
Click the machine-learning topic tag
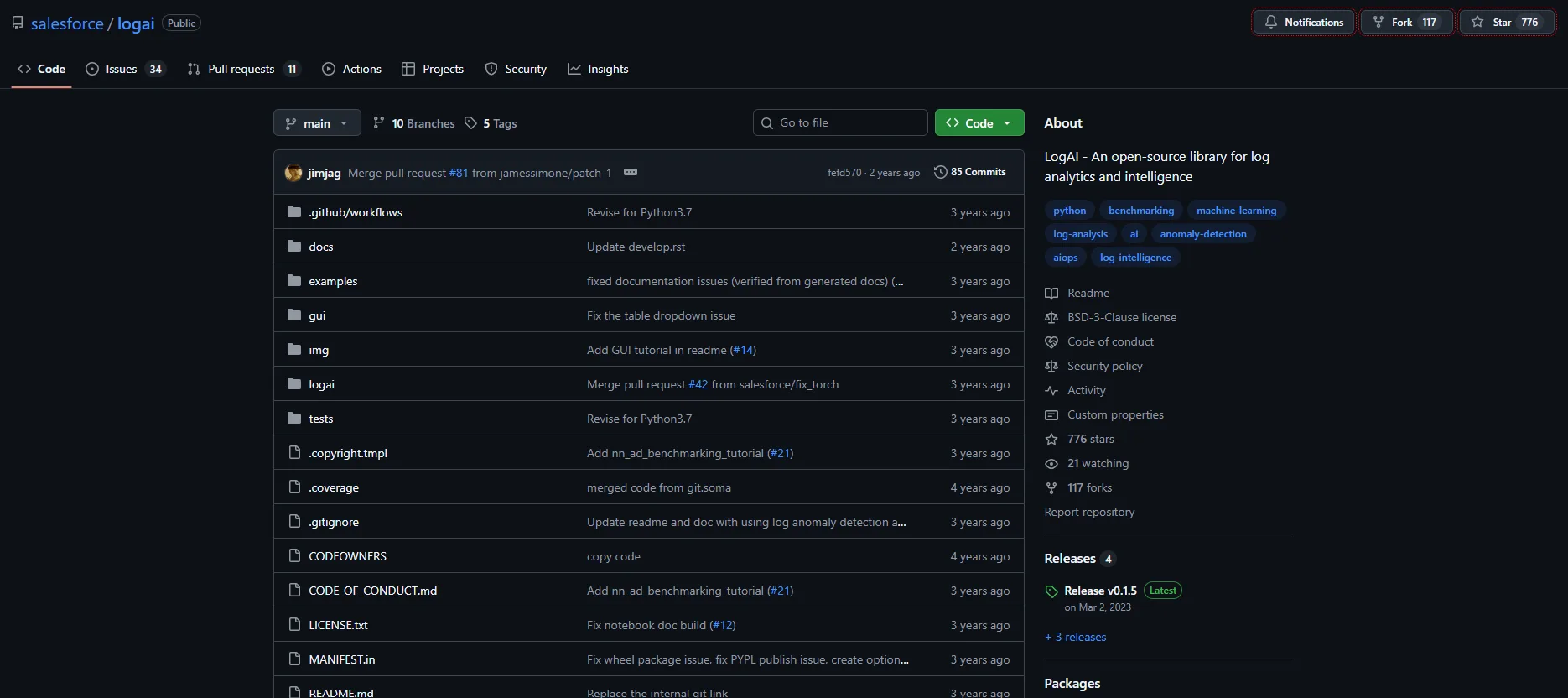click(x=1236, y=211)
